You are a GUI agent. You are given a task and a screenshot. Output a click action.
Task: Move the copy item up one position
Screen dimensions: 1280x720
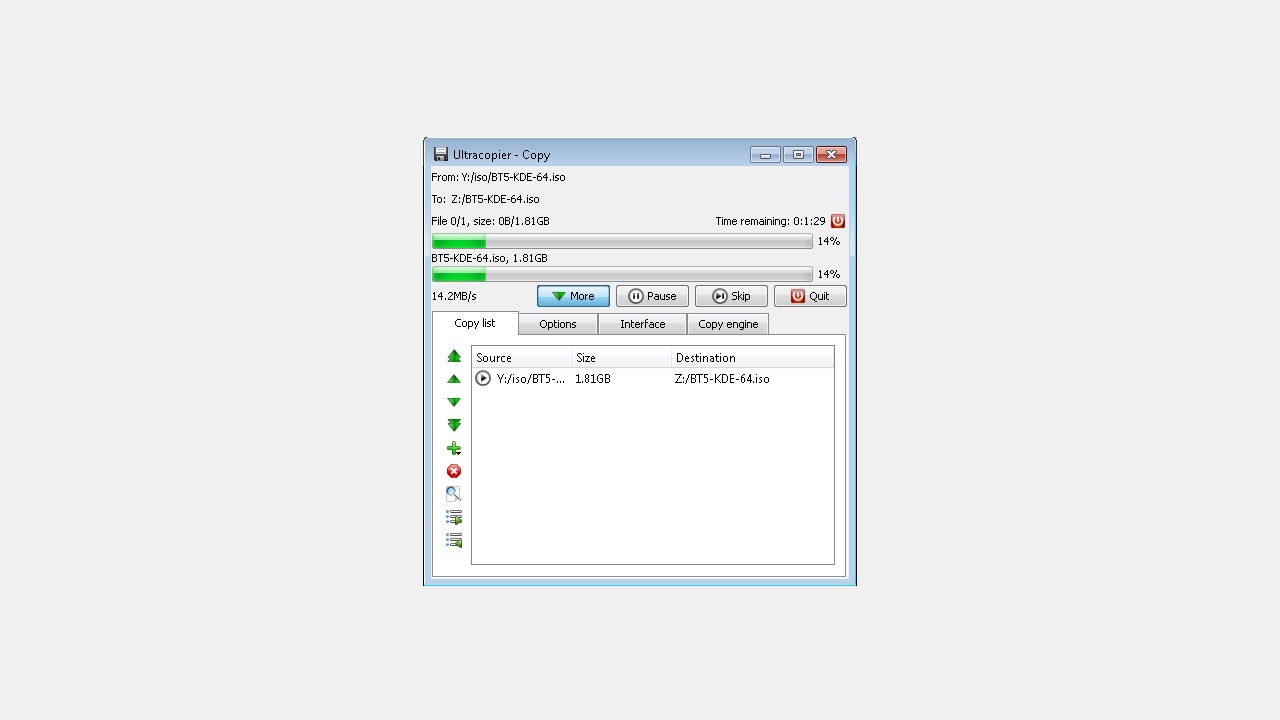[x=454, y=378]
